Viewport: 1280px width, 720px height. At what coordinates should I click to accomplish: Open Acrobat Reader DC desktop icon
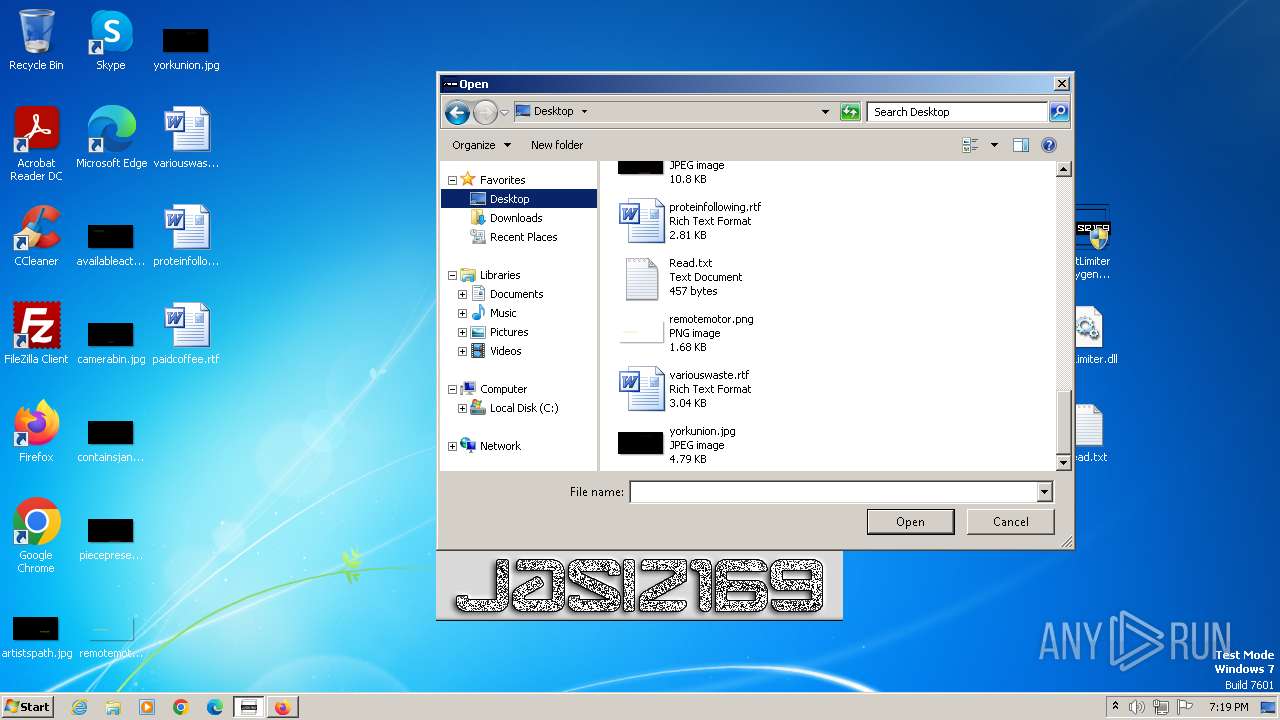(36, 144)
